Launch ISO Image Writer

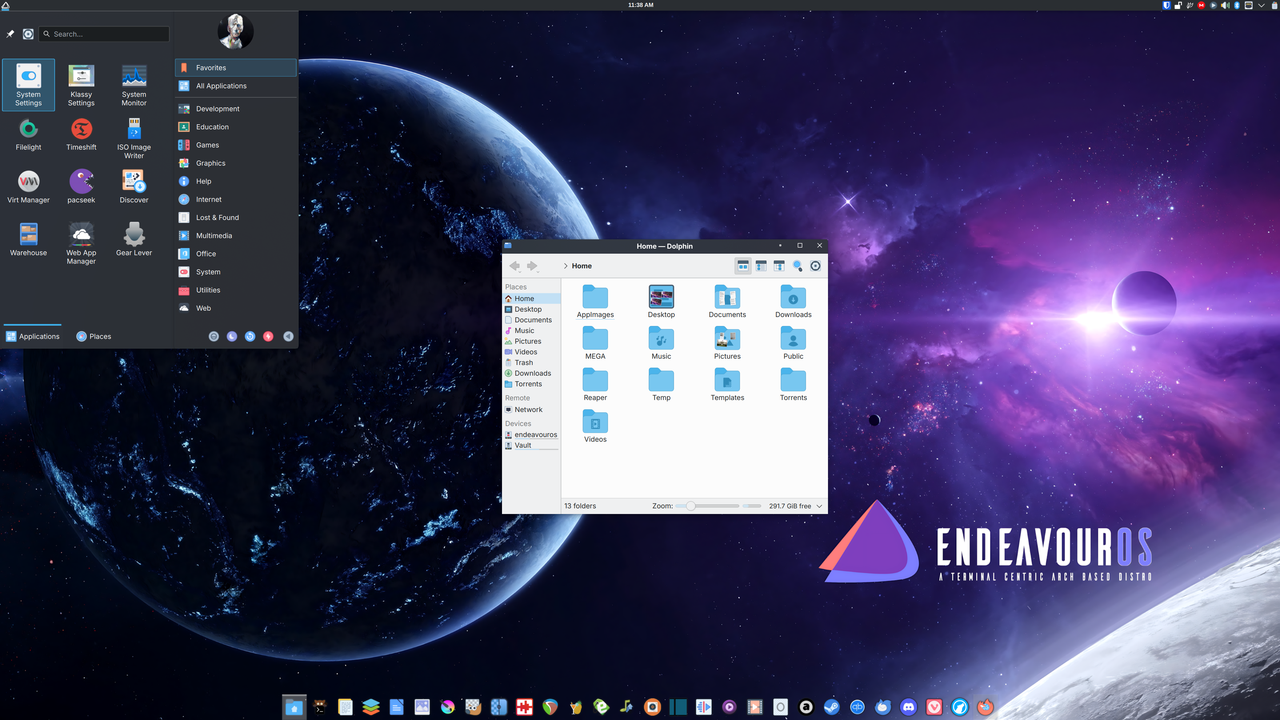pos(134,137)
